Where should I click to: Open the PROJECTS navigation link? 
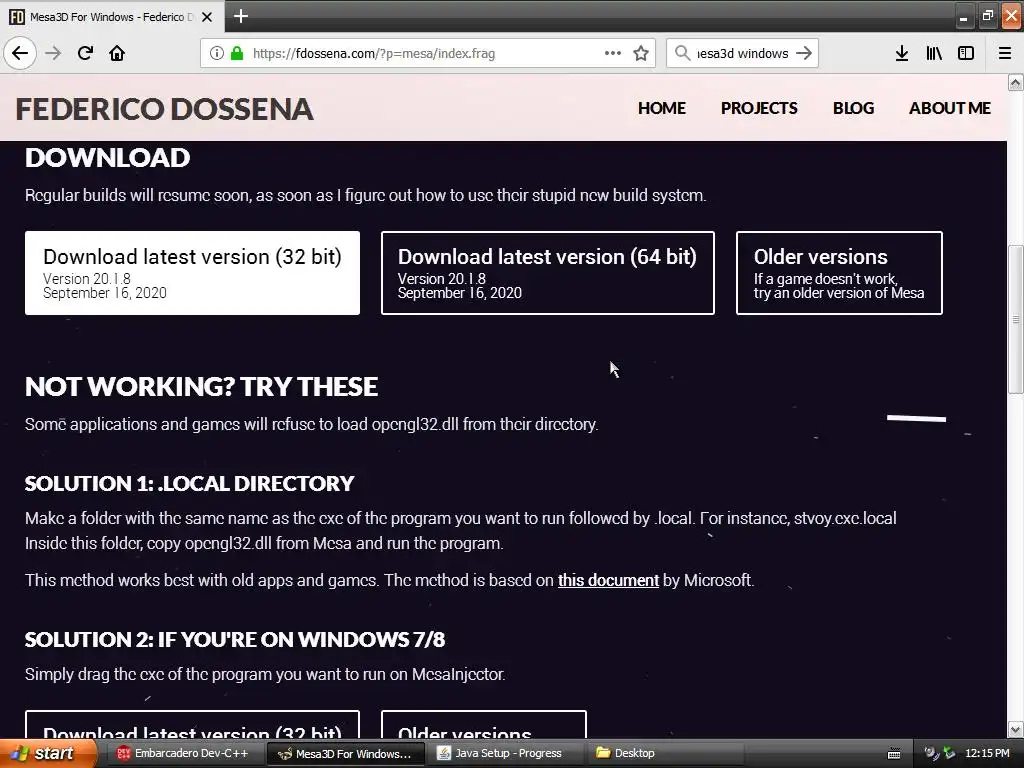[x=759, y=108]
